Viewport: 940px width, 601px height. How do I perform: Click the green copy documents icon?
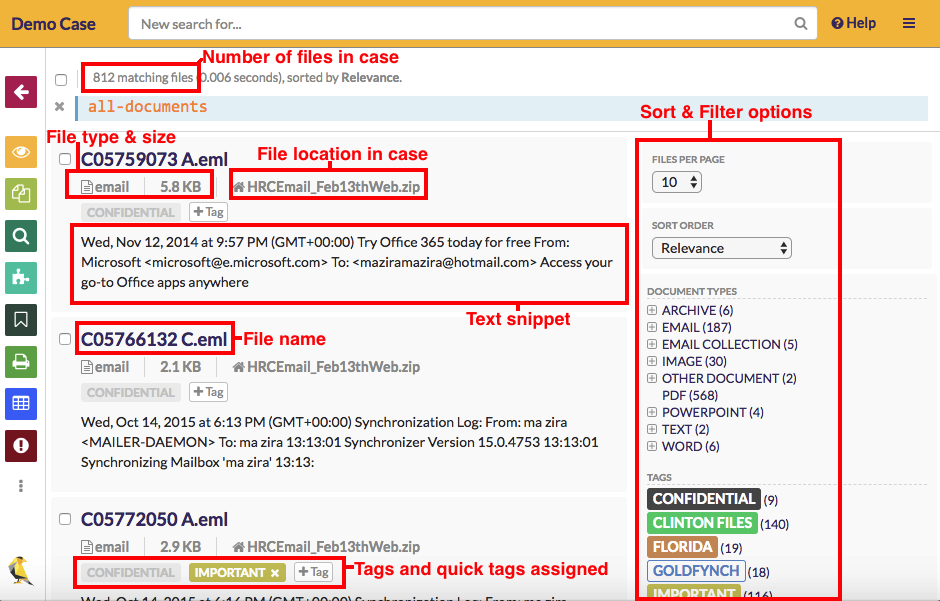coord(21,194)
